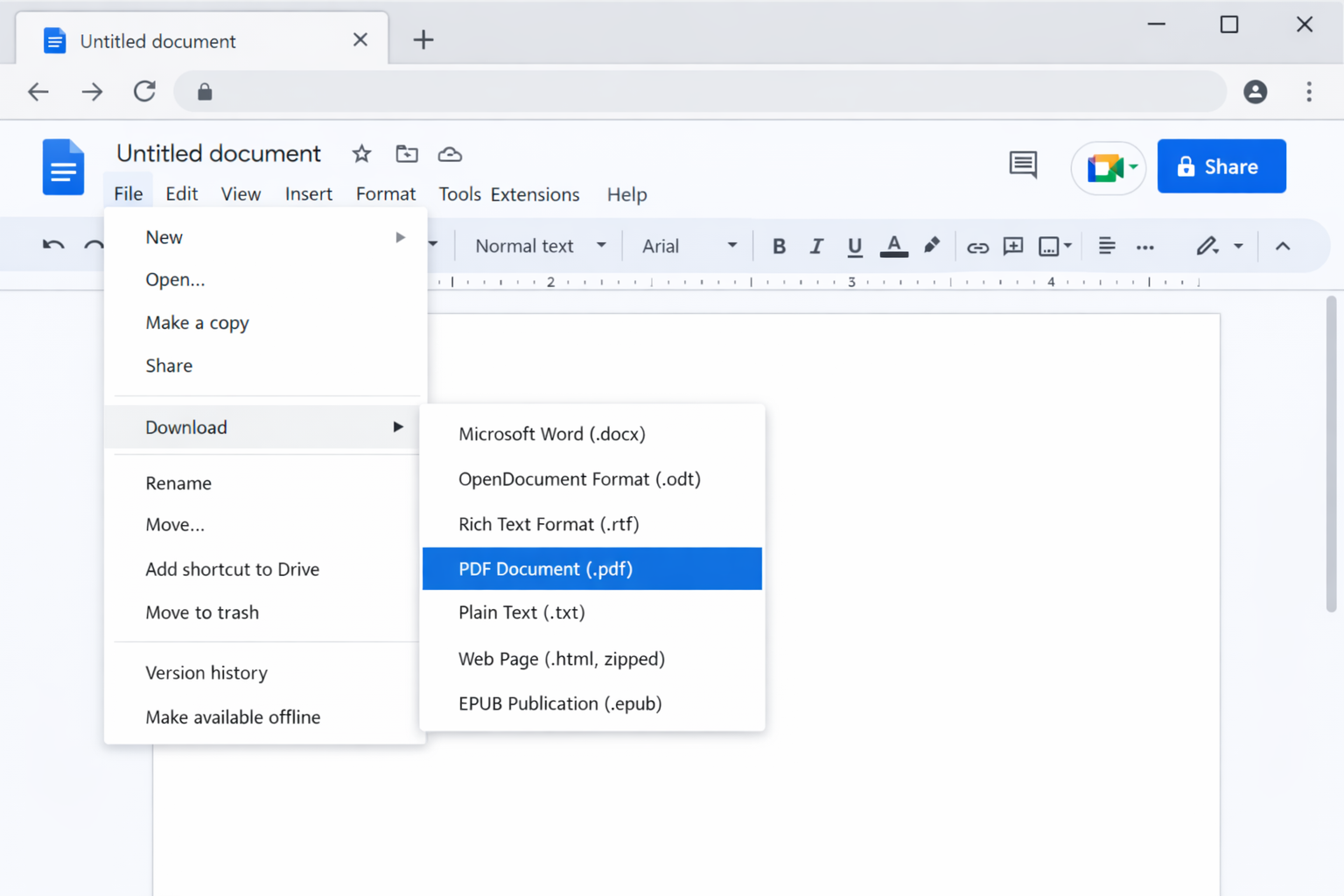This screenshot has height=896, width=1344.
Task: Open the Insert menu
Action: point(309,193)
